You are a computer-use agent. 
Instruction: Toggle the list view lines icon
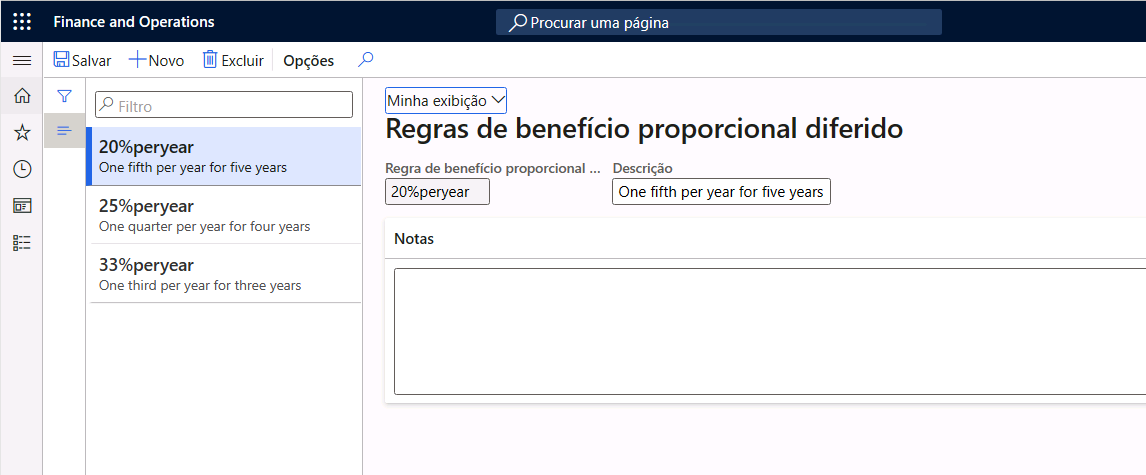tap(64, 131)
